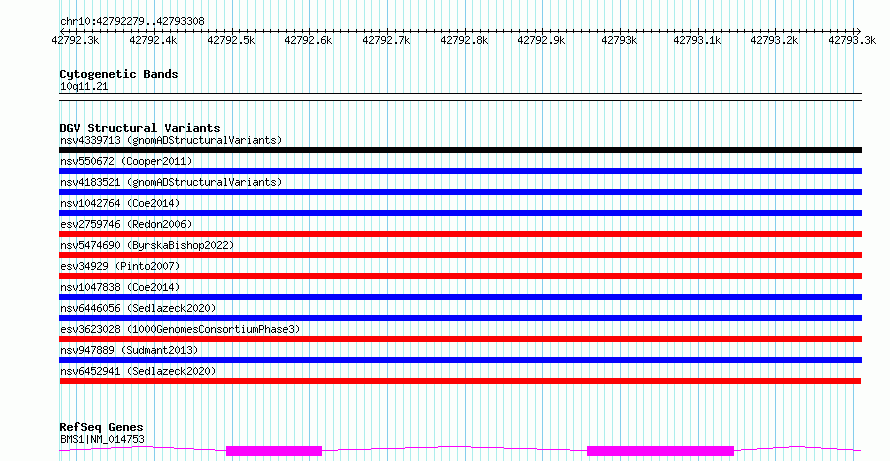Click the red esv34929 Pinto2007 bar
The width and height of the screenshot is (890, 461).
point(460,276)
